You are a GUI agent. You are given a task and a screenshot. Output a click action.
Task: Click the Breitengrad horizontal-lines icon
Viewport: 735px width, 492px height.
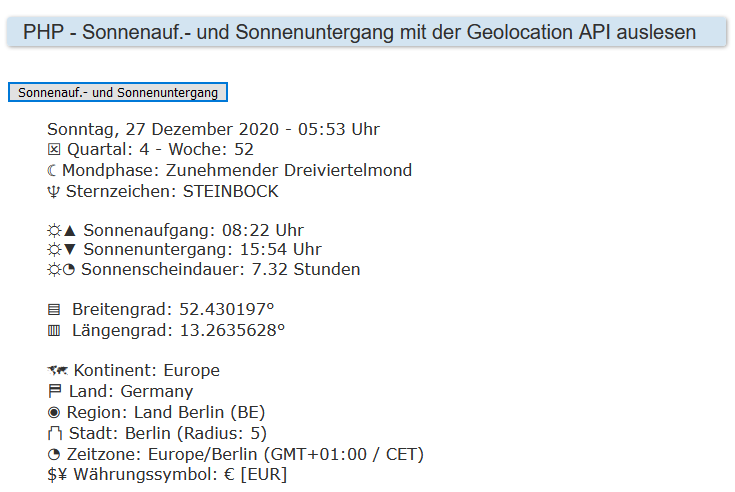click(x=54, y=310)
